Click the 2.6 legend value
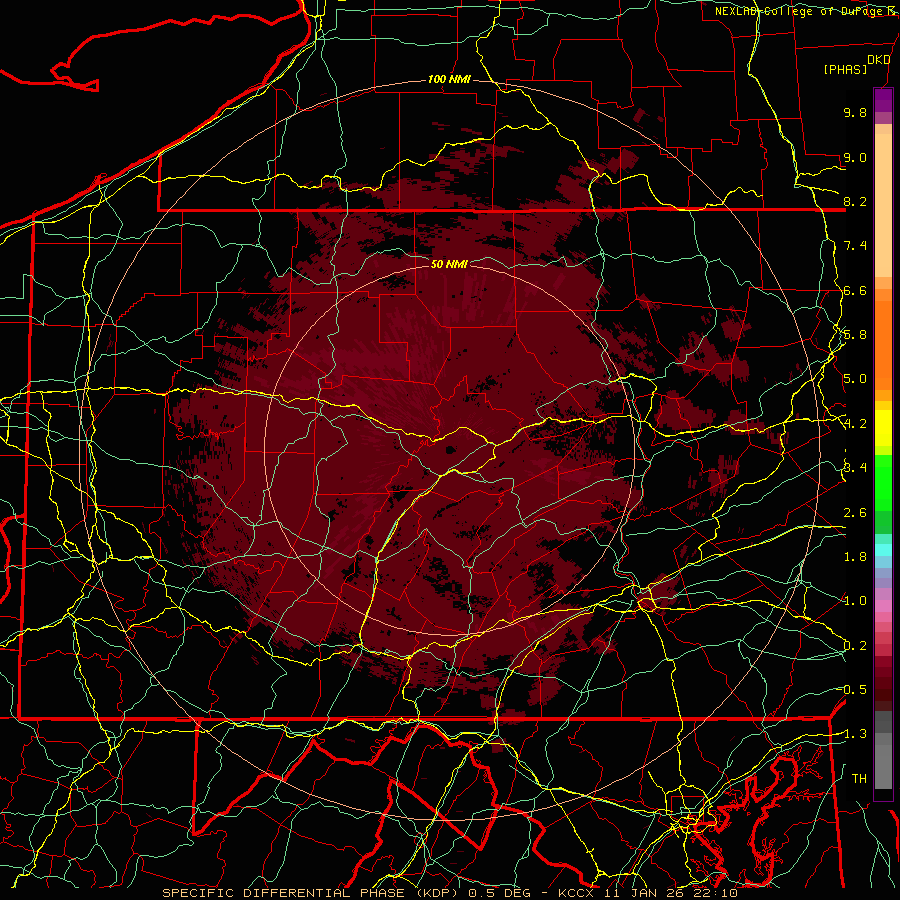 click(855, 513)
